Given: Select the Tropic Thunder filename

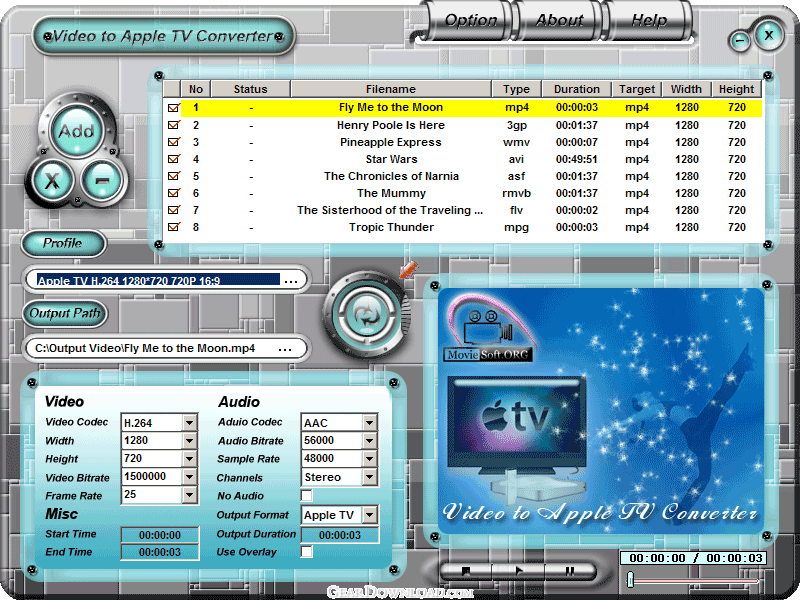Looking at the screenshot, I should click(391, 227).
